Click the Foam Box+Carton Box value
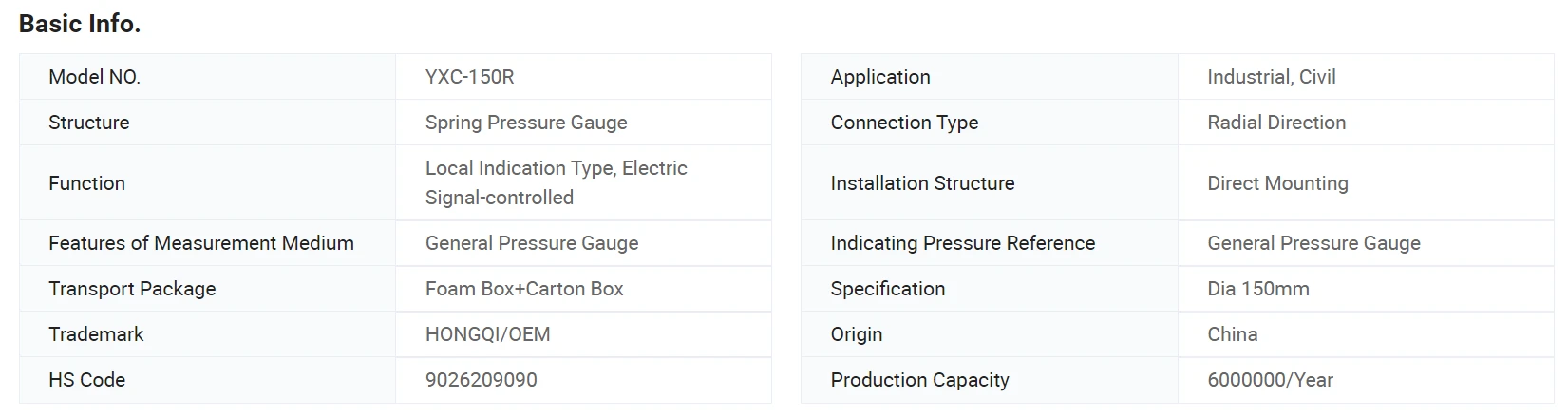This screenshot has height=417, width=1568. click(x=524, y=289)
